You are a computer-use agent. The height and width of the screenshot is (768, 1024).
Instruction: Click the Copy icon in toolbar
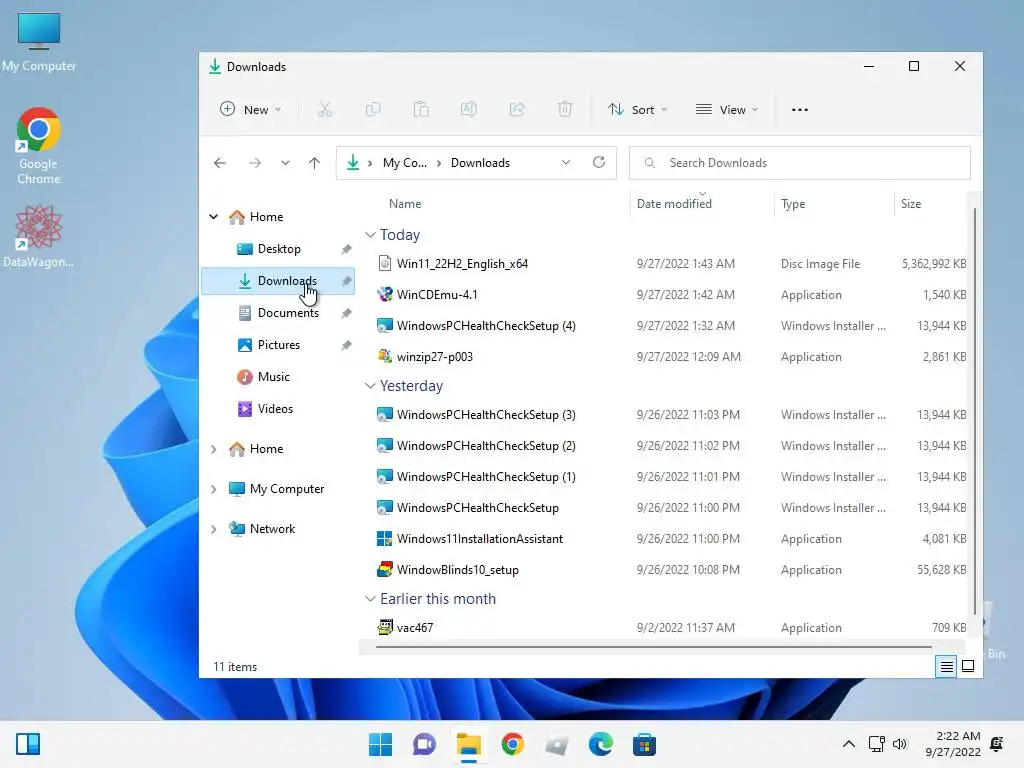click(373, 110)
